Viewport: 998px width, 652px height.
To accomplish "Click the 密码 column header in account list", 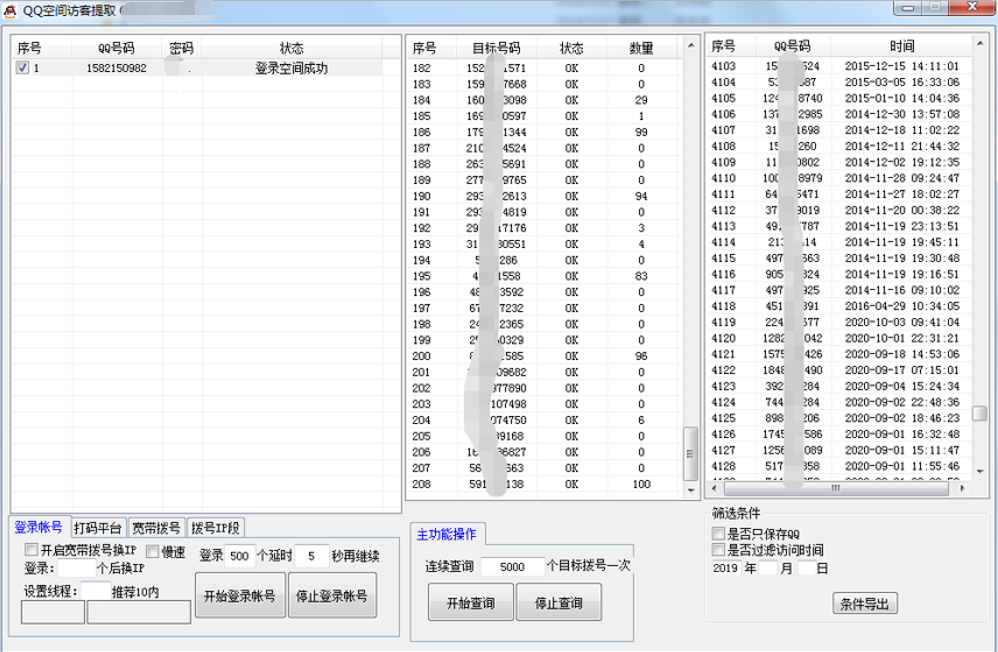I will 181,48.
